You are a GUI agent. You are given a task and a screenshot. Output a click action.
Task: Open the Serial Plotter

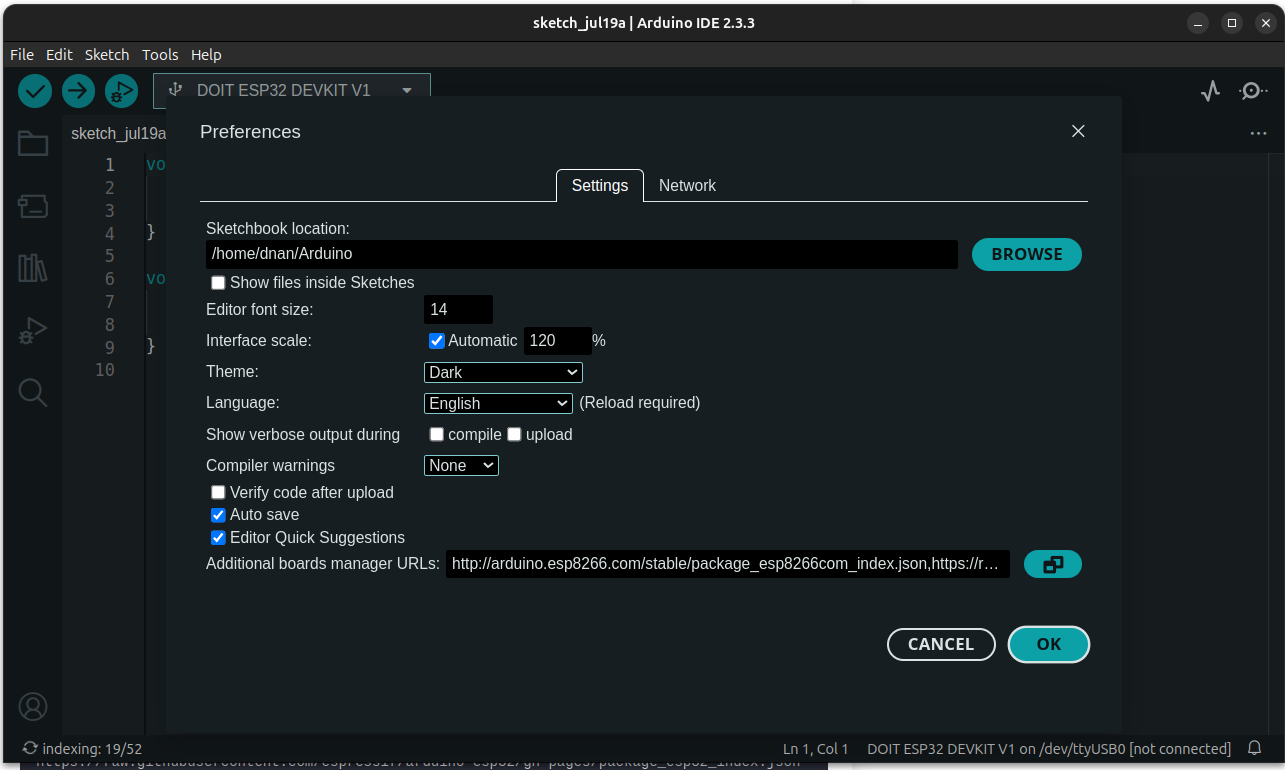[x=1211, y=91]
